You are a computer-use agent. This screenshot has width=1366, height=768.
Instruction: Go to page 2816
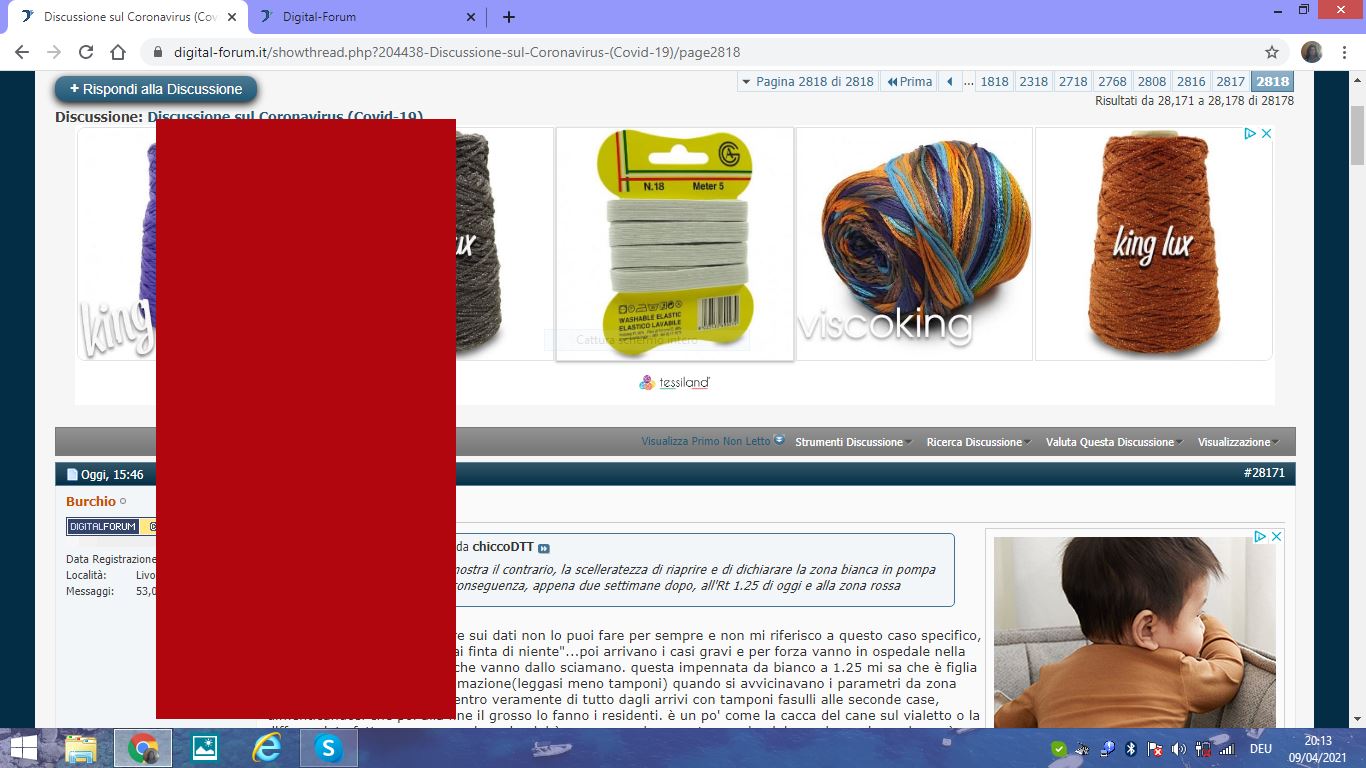(x=1191, y=82)
